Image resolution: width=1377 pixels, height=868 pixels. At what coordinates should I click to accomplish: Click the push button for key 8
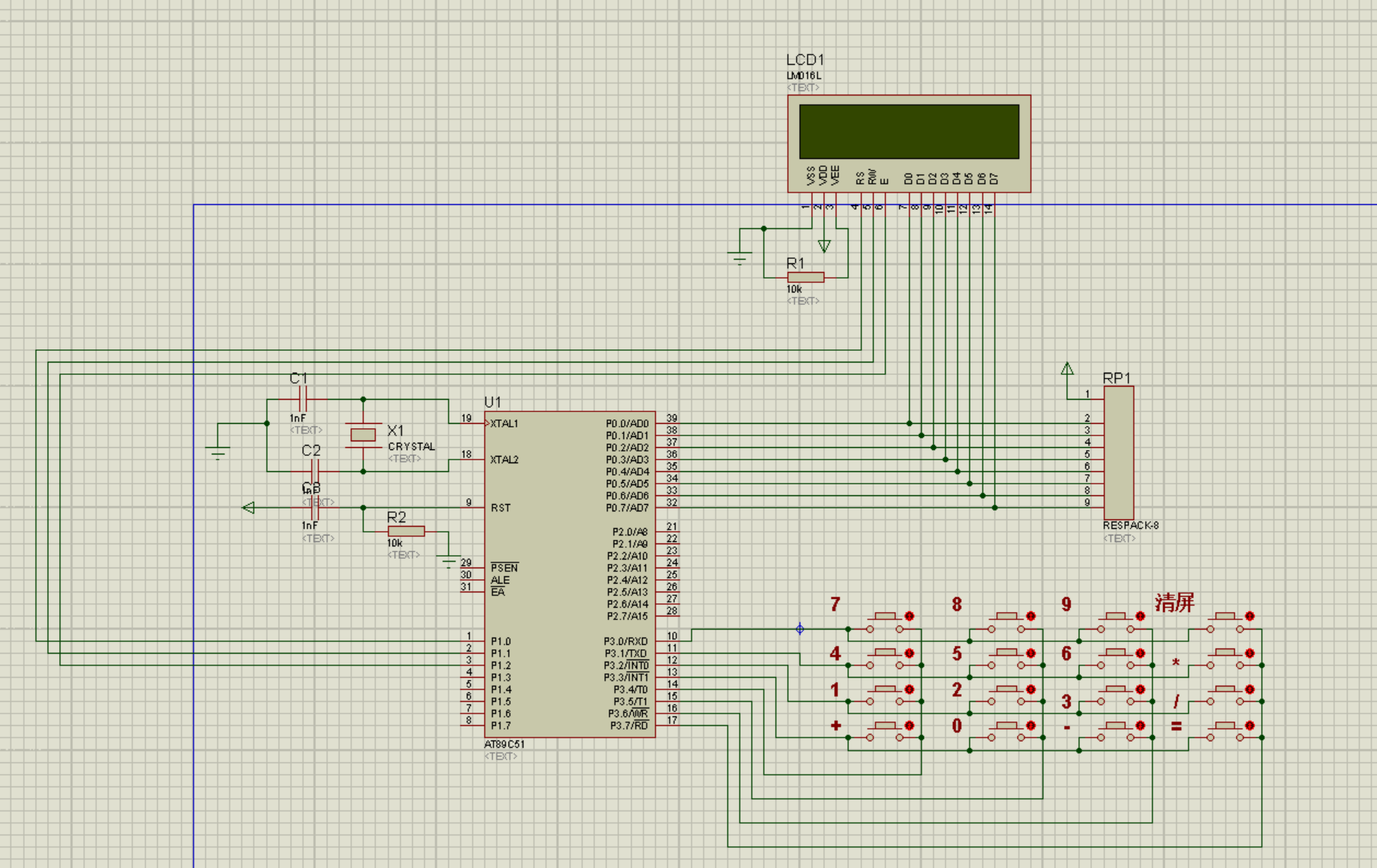tap(1006, 621)
